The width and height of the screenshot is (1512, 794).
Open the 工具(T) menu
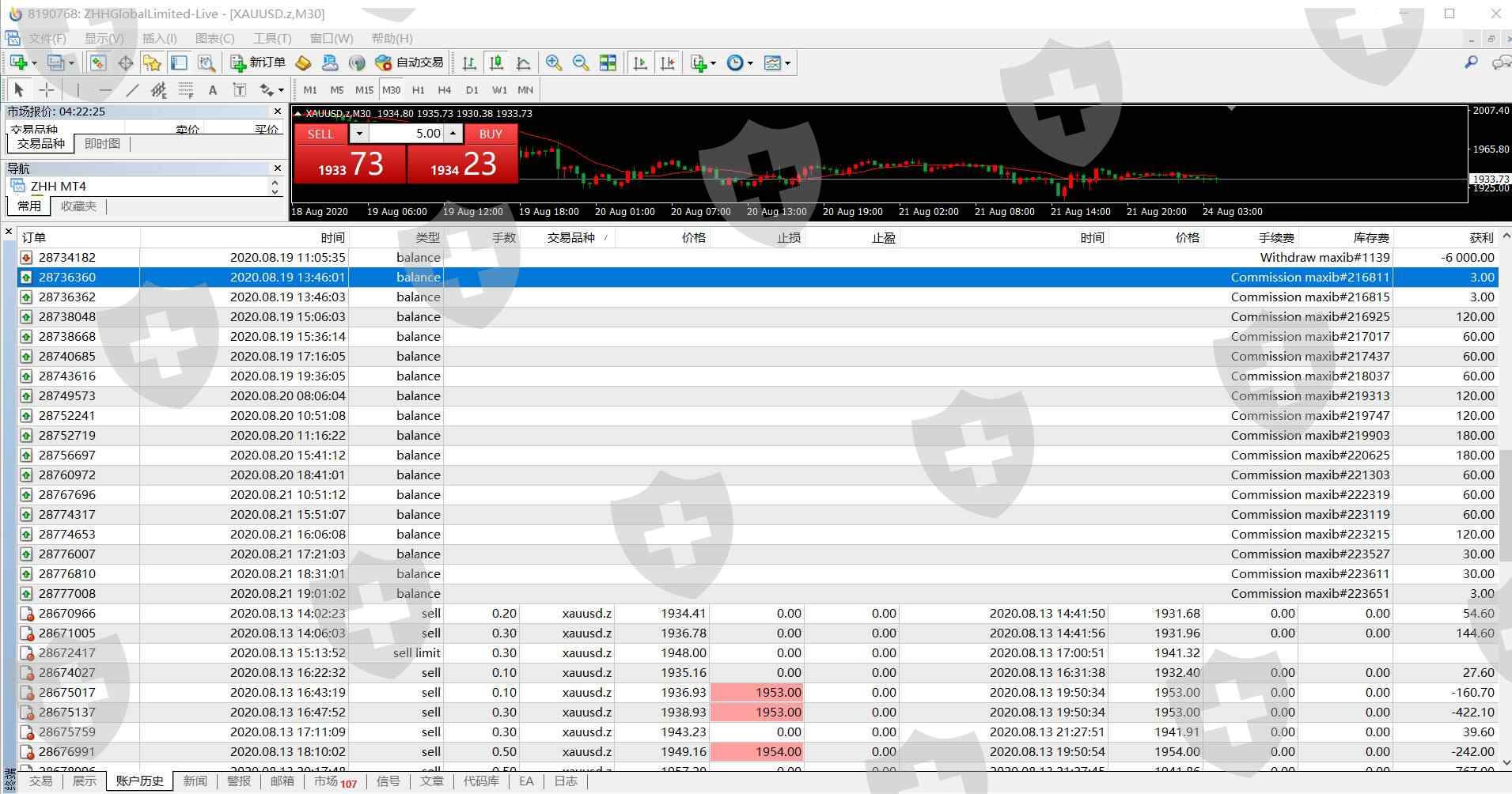[x=271, y=38]
